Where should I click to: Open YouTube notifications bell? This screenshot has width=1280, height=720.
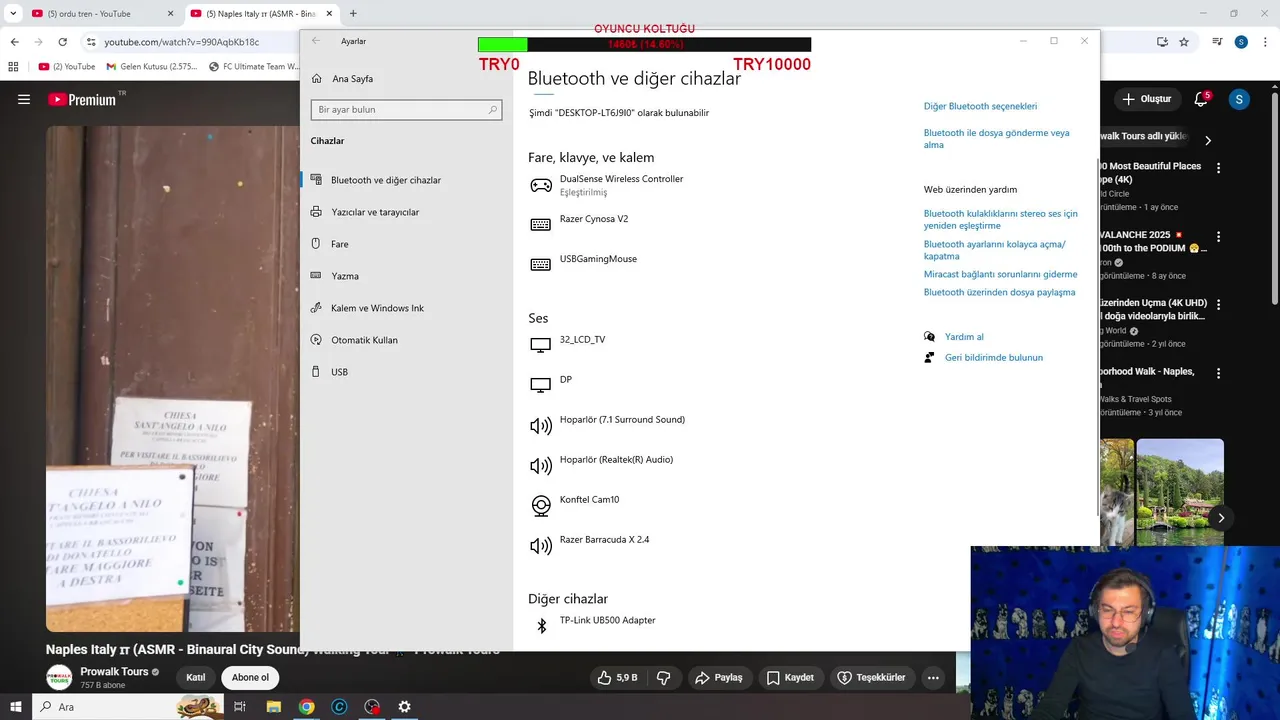1201,99
